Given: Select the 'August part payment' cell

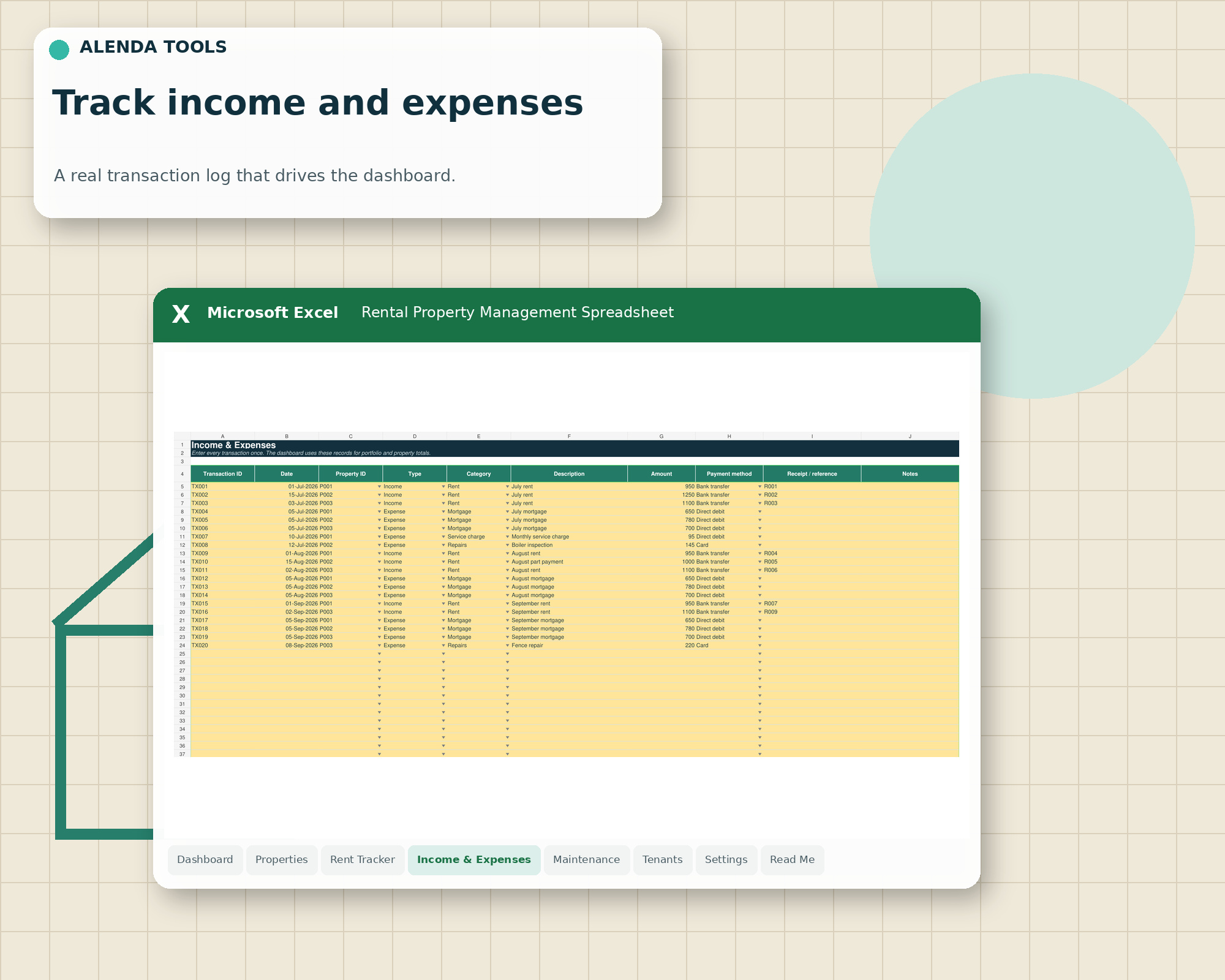Looking at the screenshot, I should click(569, 562).
